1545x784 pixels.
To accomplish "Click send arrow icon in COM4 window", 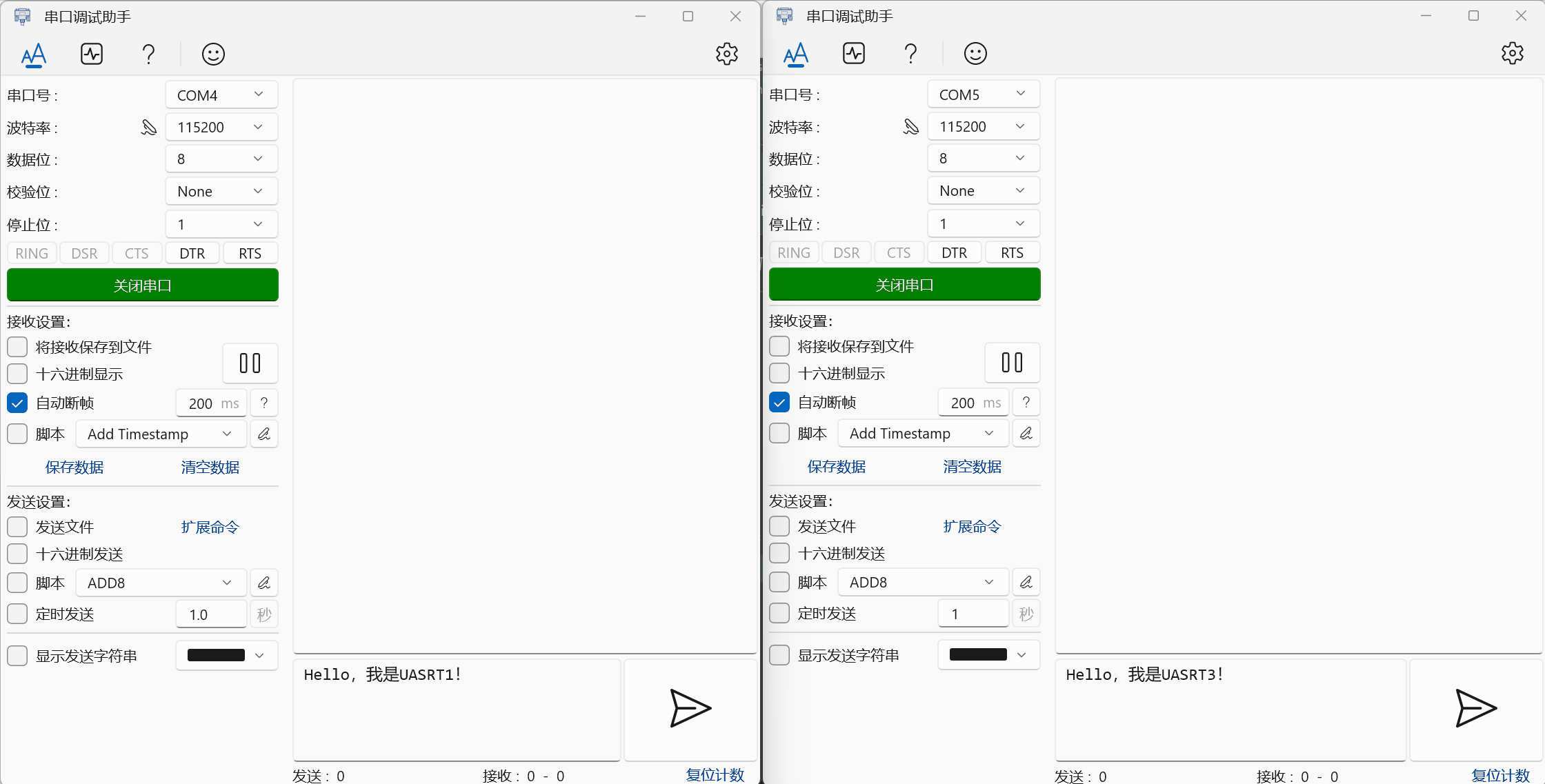I will 690,709.
